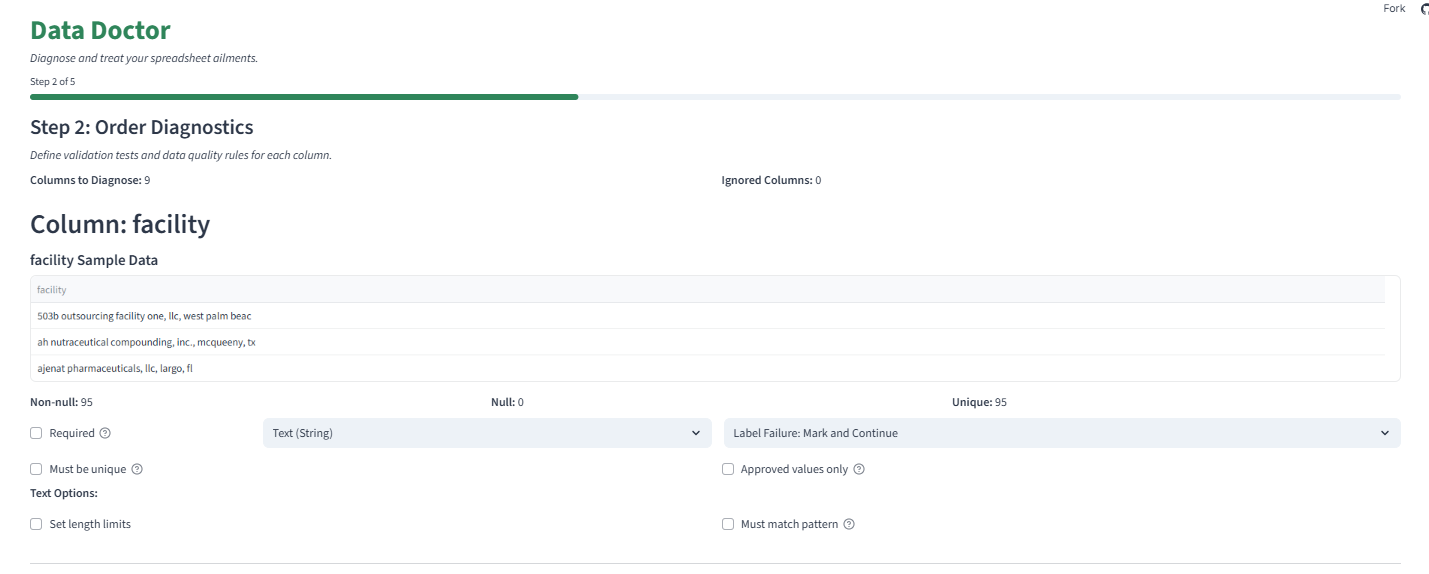Viewport: 1429px width, 574px height.
Task: Select the 503b outsourcing facility one row
Action: pyautogui.click(x=708, y=316)
